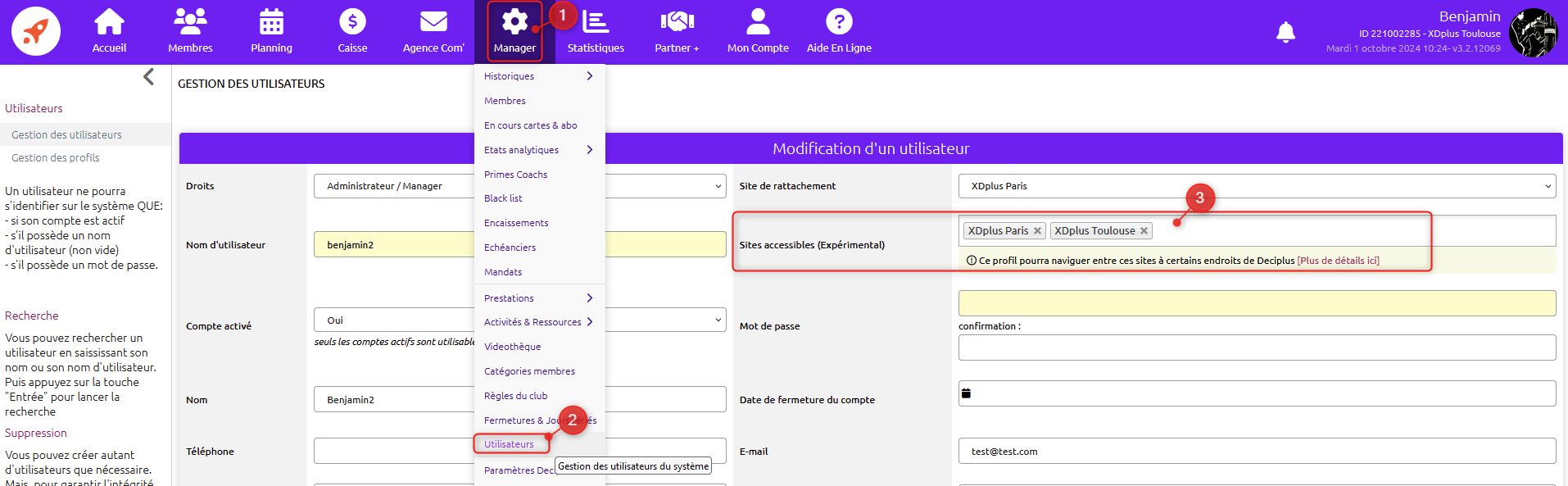Open the Planning calendar icon
Viewport: 1568px width, 486px height.
pyautogui.click(x=271, y=22)
